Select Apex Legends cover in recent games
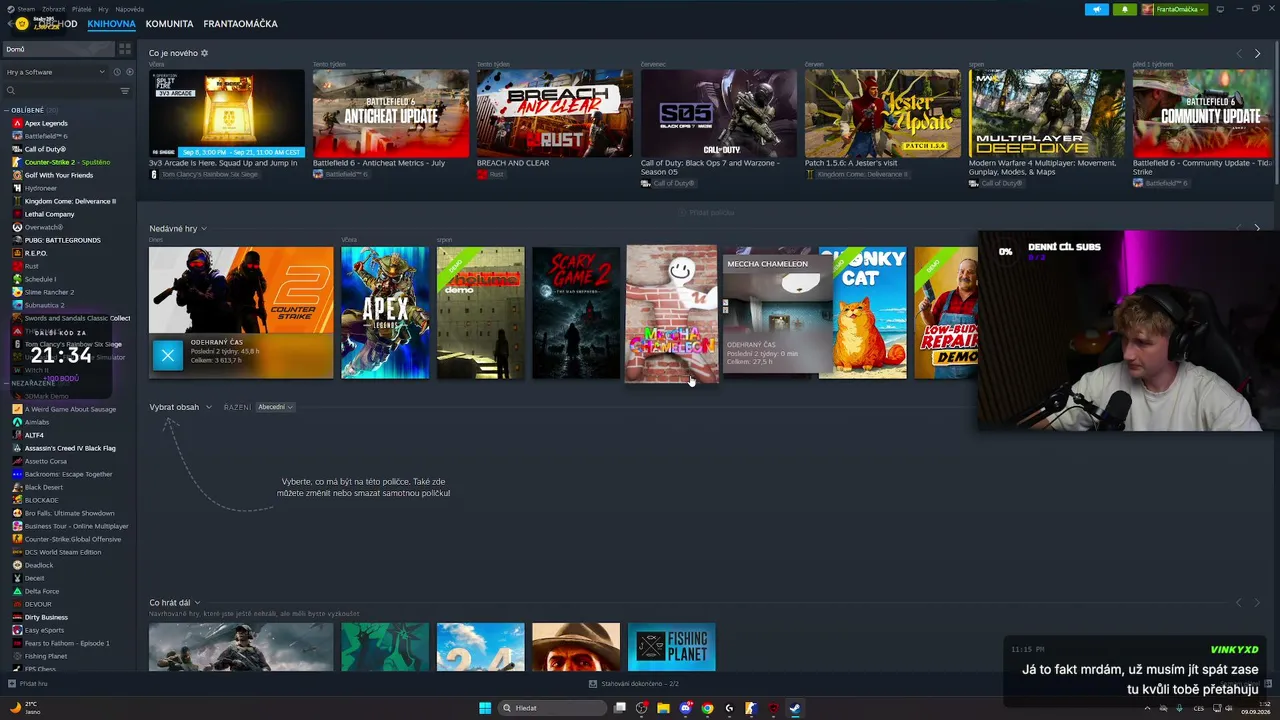 385,313
